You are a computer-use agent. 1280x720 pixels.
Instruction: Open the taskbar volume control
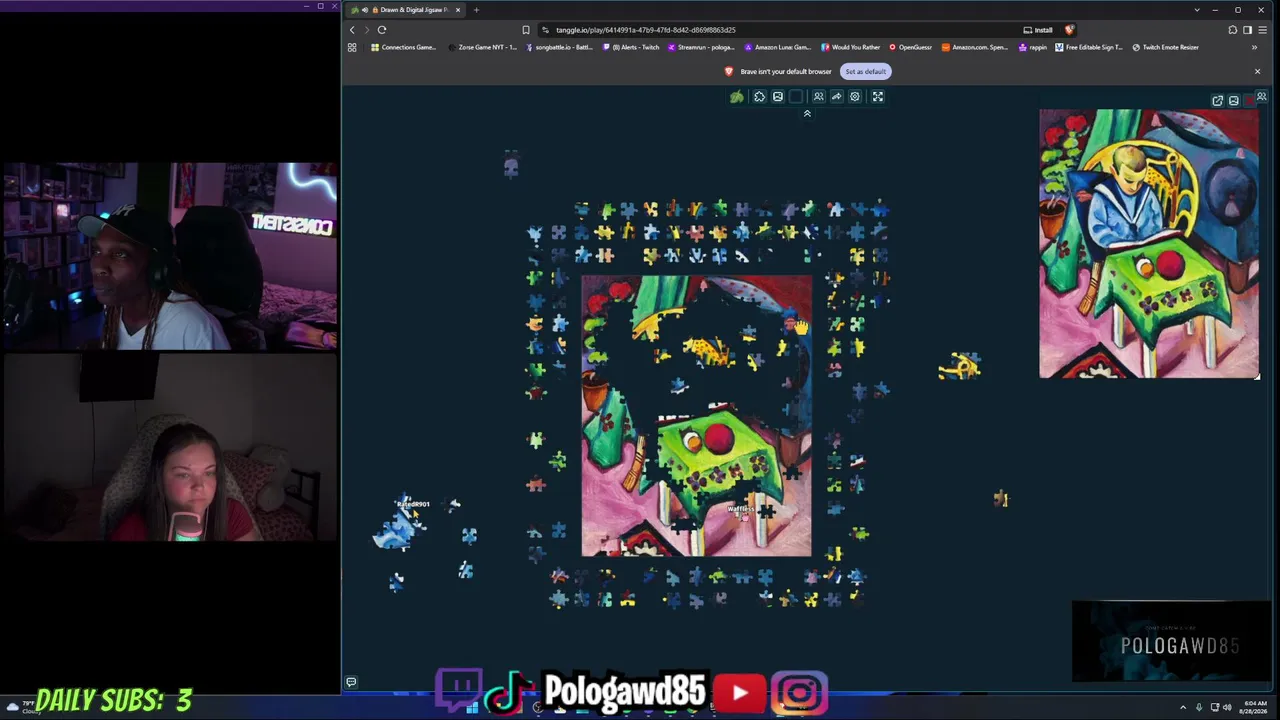point(1227,707)
